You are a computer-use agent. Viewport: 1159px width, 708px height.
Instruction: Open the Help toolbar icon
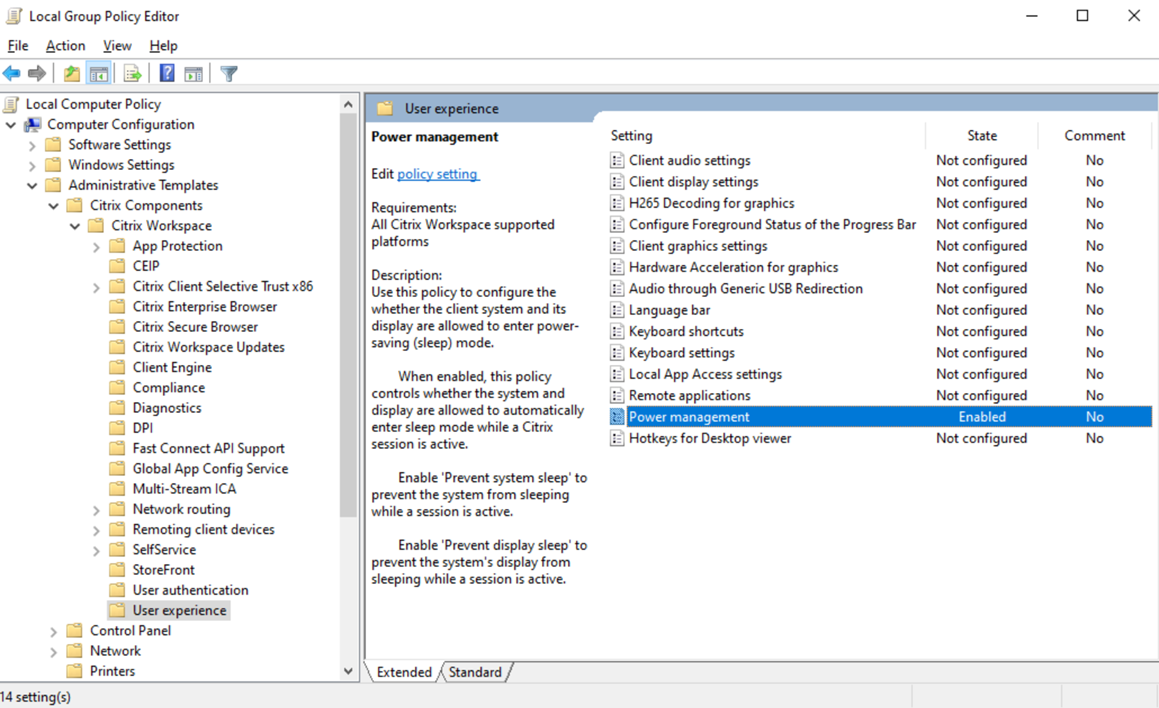click(167, 73)
